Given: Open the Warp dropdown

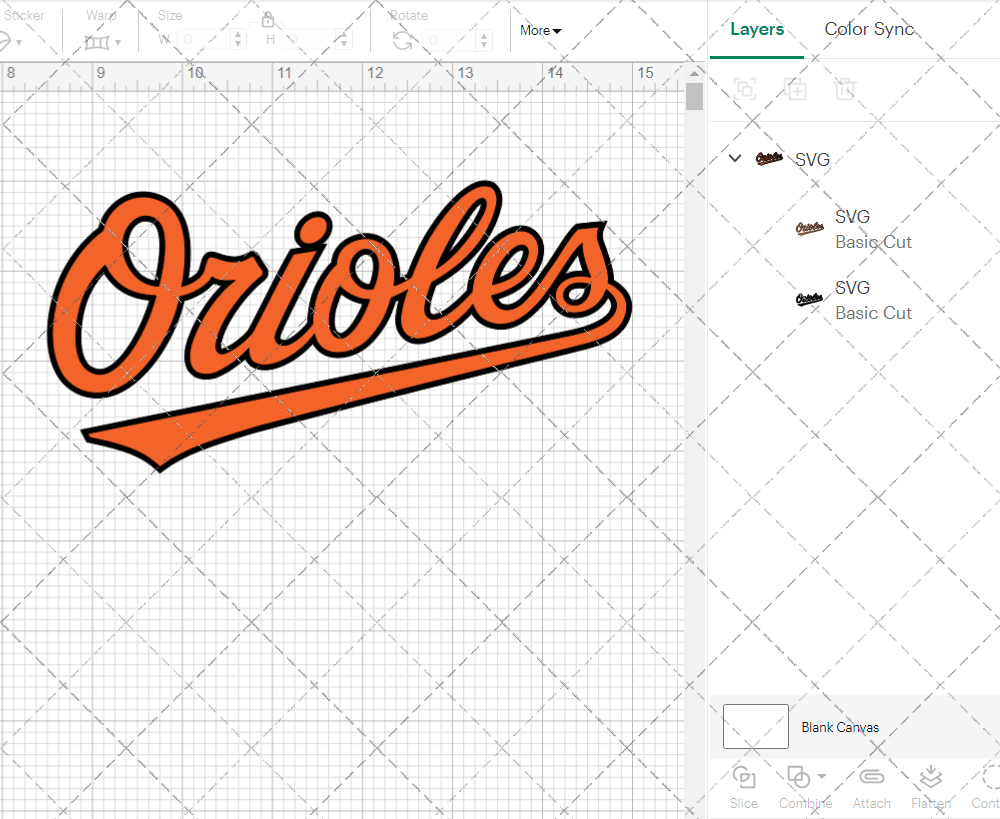Looking at the screenshot, I should tap(103, 42).
